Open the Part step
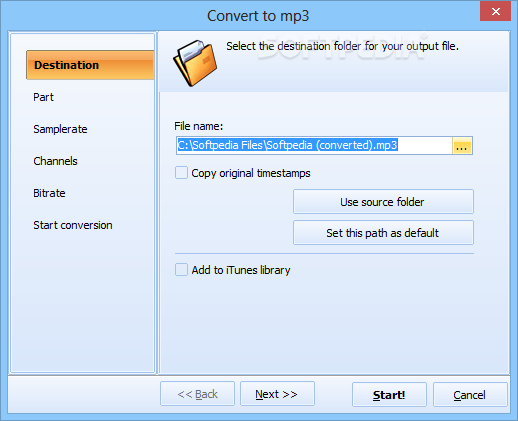The image size is (518, 421). coord(43,97)
